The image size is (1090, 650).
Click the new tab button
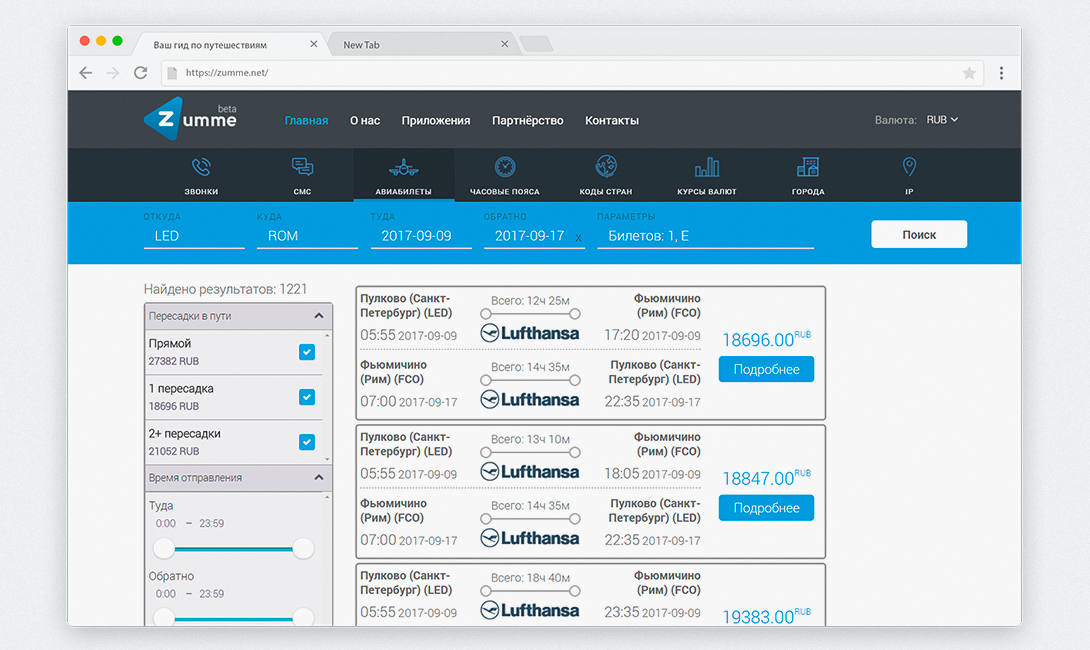point(536,44)
